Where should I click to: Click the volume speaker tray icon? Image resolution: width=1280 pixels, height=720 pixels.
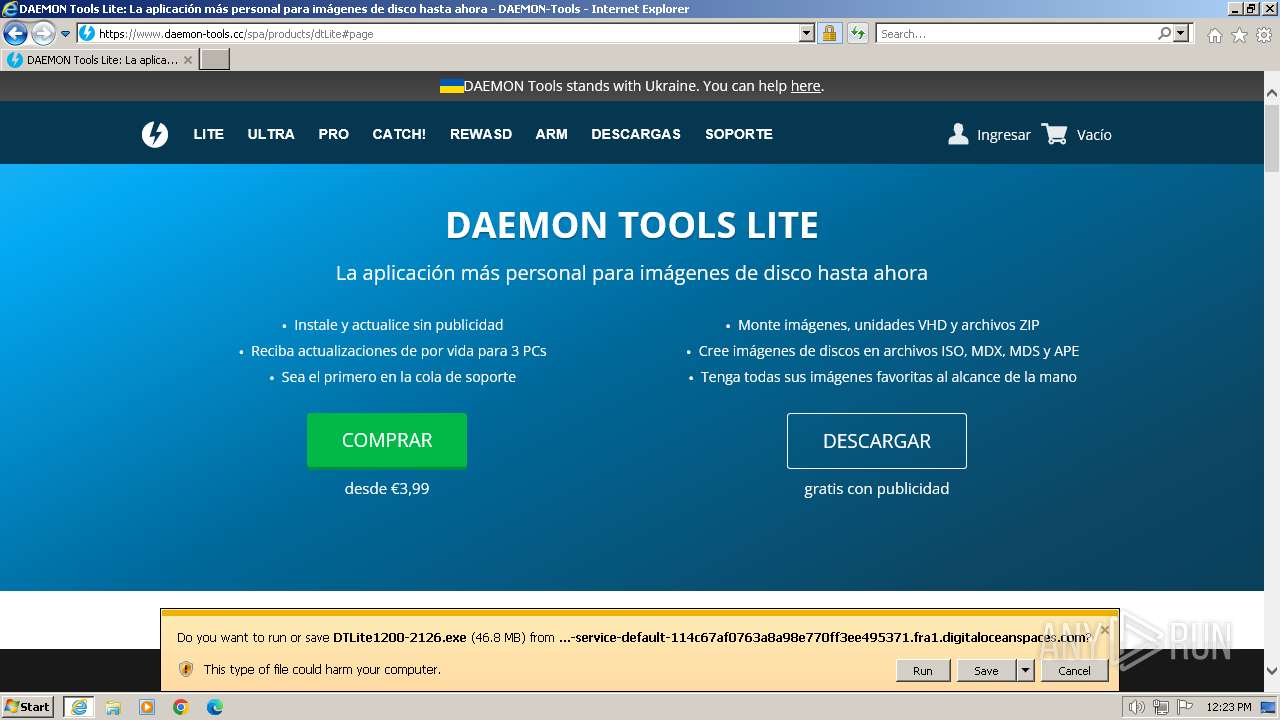coord(1137,707)
